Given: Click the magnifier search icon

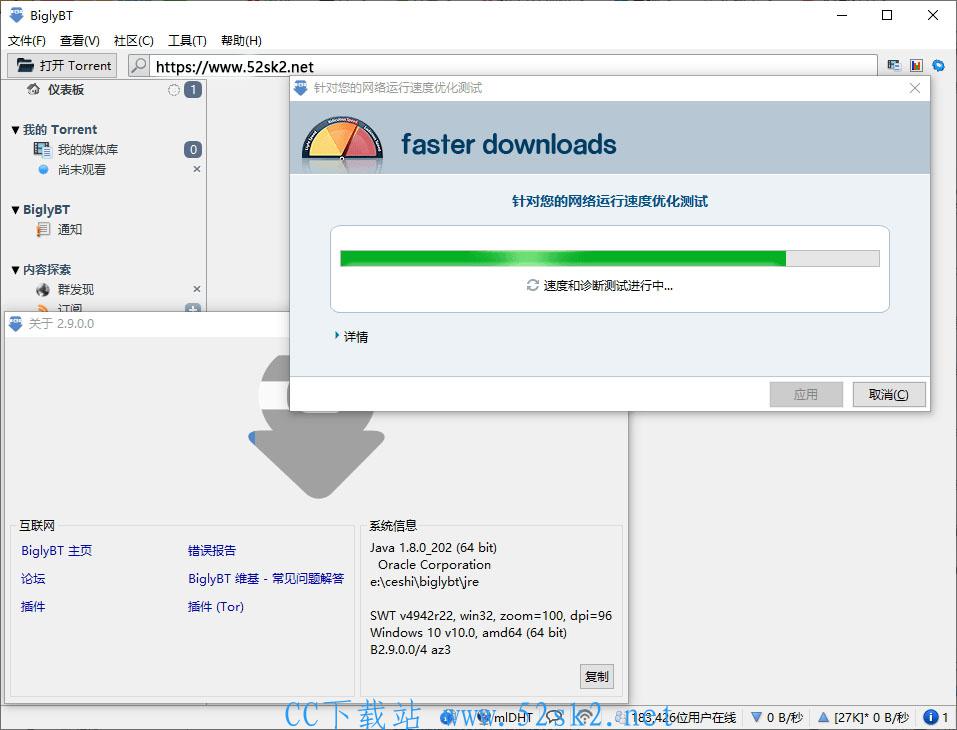Looking at the screenshot, I should pos(139,65).
